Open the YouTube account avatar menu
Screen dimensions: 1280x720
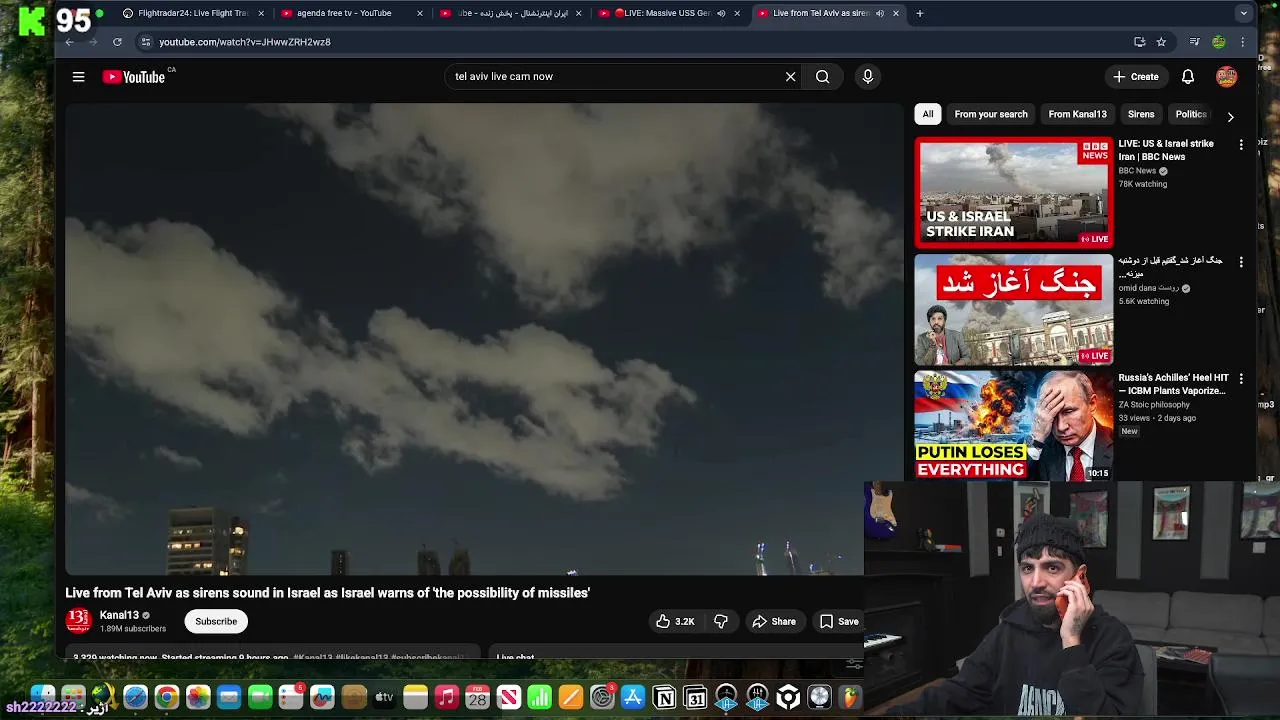click(x=1227, y=77)
